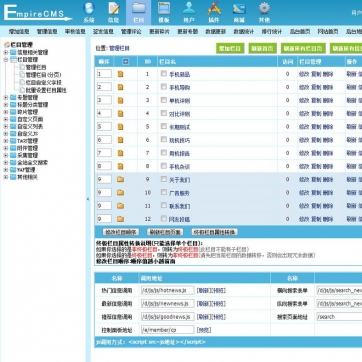Viewport: 362px width, 362px height.
Task: Click the orange page icon in row ID 3
Action: tap(120, 100)
